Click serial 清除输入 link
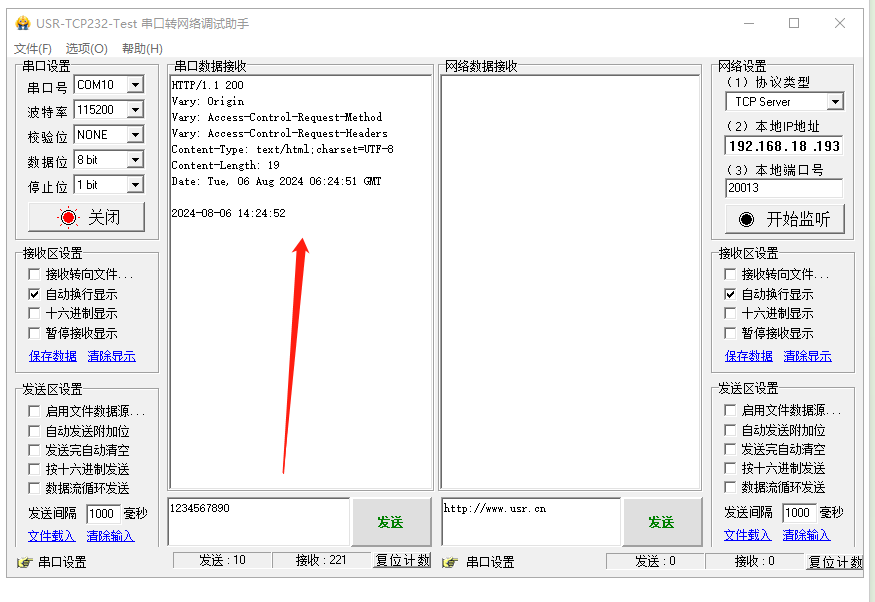875x602 pixels. [110, 536]
